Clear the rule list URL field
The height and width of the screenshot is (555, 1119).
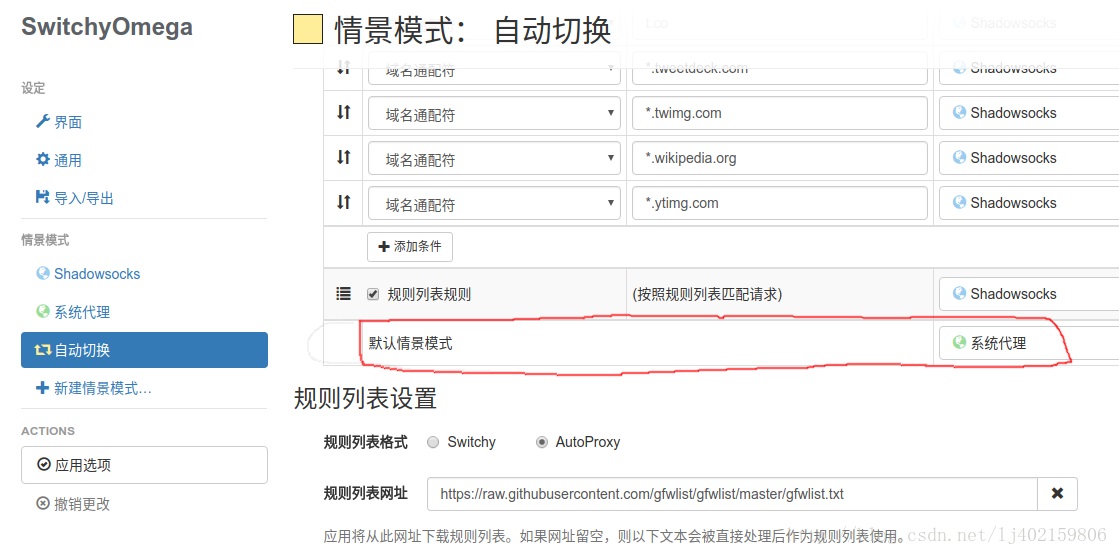(1057, 494)
